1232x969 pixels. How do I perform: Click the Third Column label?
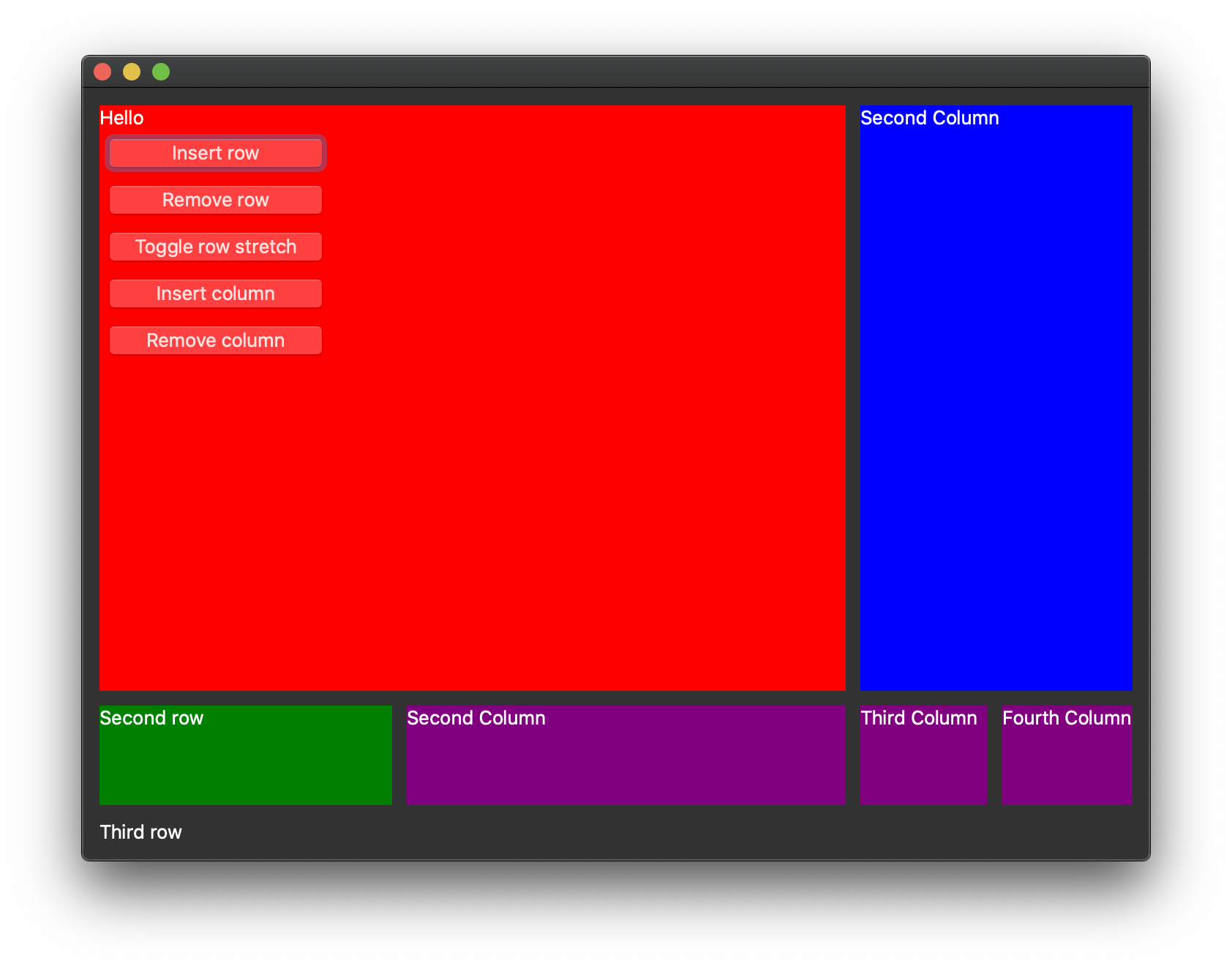tap(919, 718)
